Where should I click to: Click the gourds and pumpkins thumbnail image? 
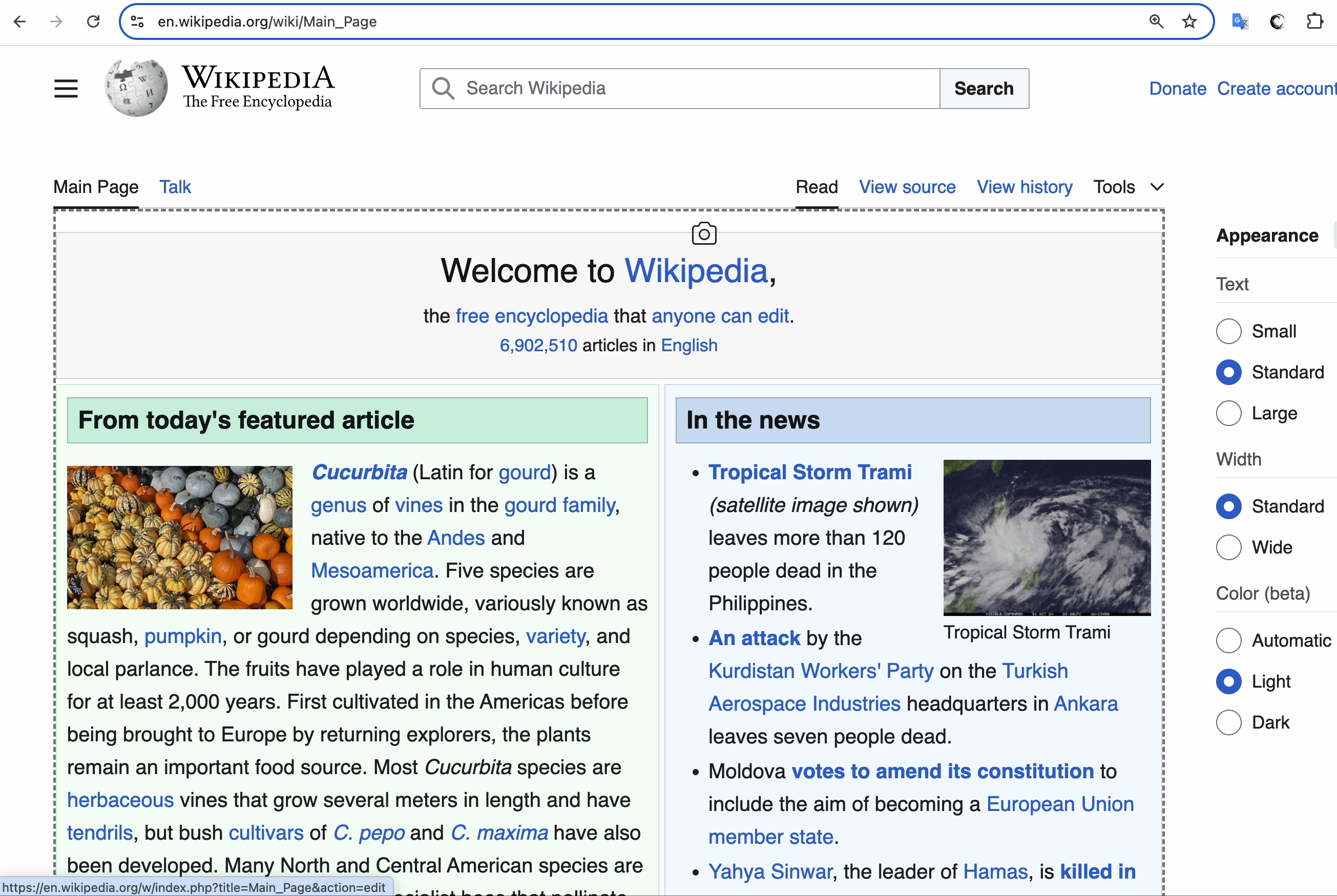click(x=179, y=538)
